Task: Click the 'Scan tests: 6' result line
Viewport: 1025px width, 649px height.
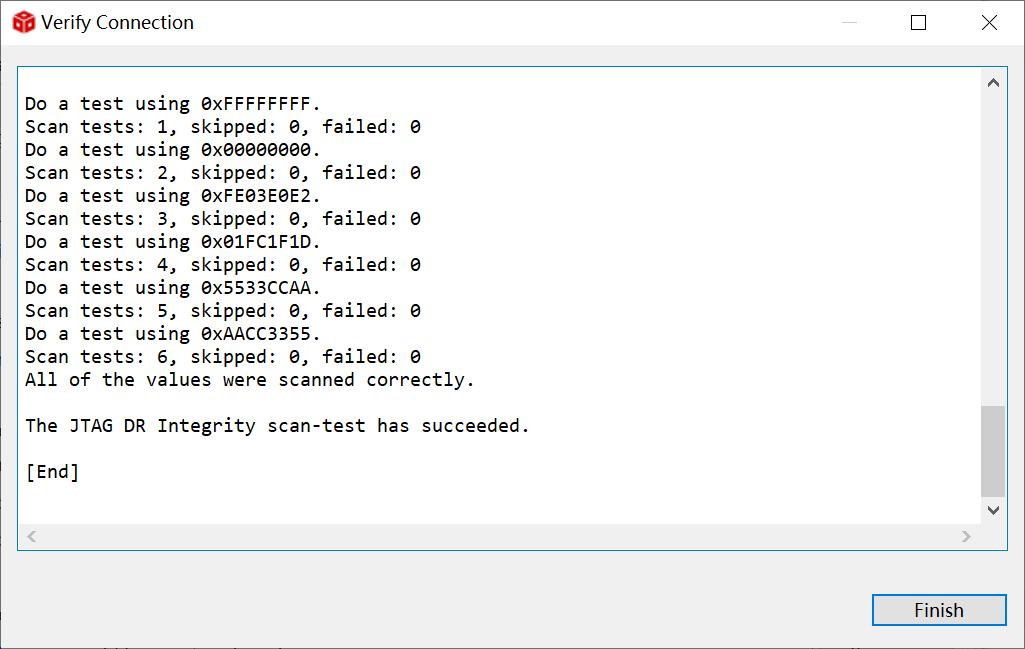Action: (222, 357)
